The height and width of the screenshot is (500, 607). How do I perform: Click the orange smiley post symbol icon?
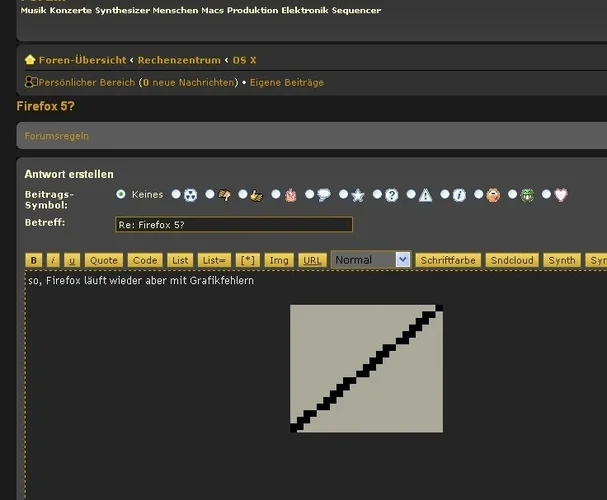493,195
